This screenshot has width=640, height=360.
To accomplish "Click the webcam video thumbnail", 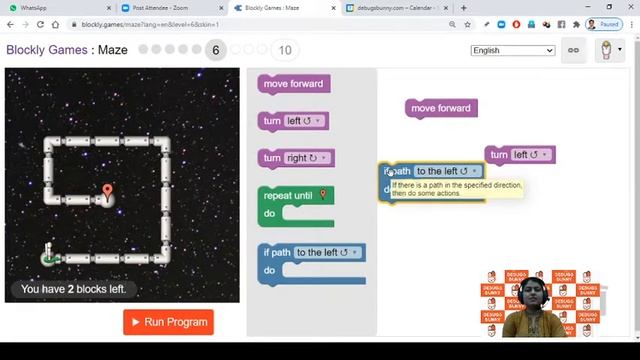I will (540, 304).
